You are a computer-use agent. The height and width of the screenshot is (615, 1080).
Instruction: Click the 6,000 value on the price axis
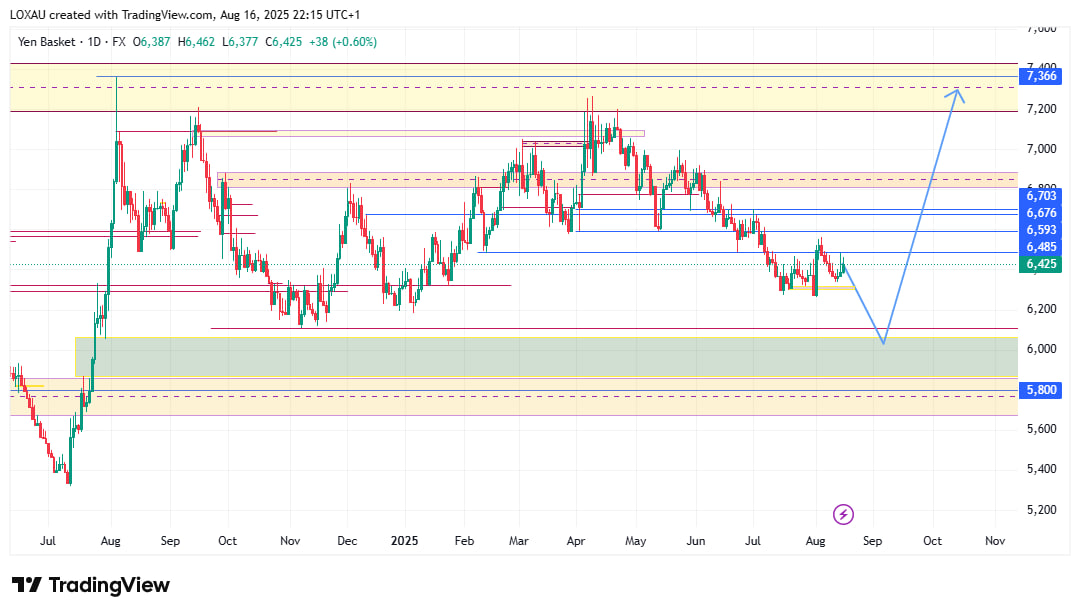pos(1041,348)
